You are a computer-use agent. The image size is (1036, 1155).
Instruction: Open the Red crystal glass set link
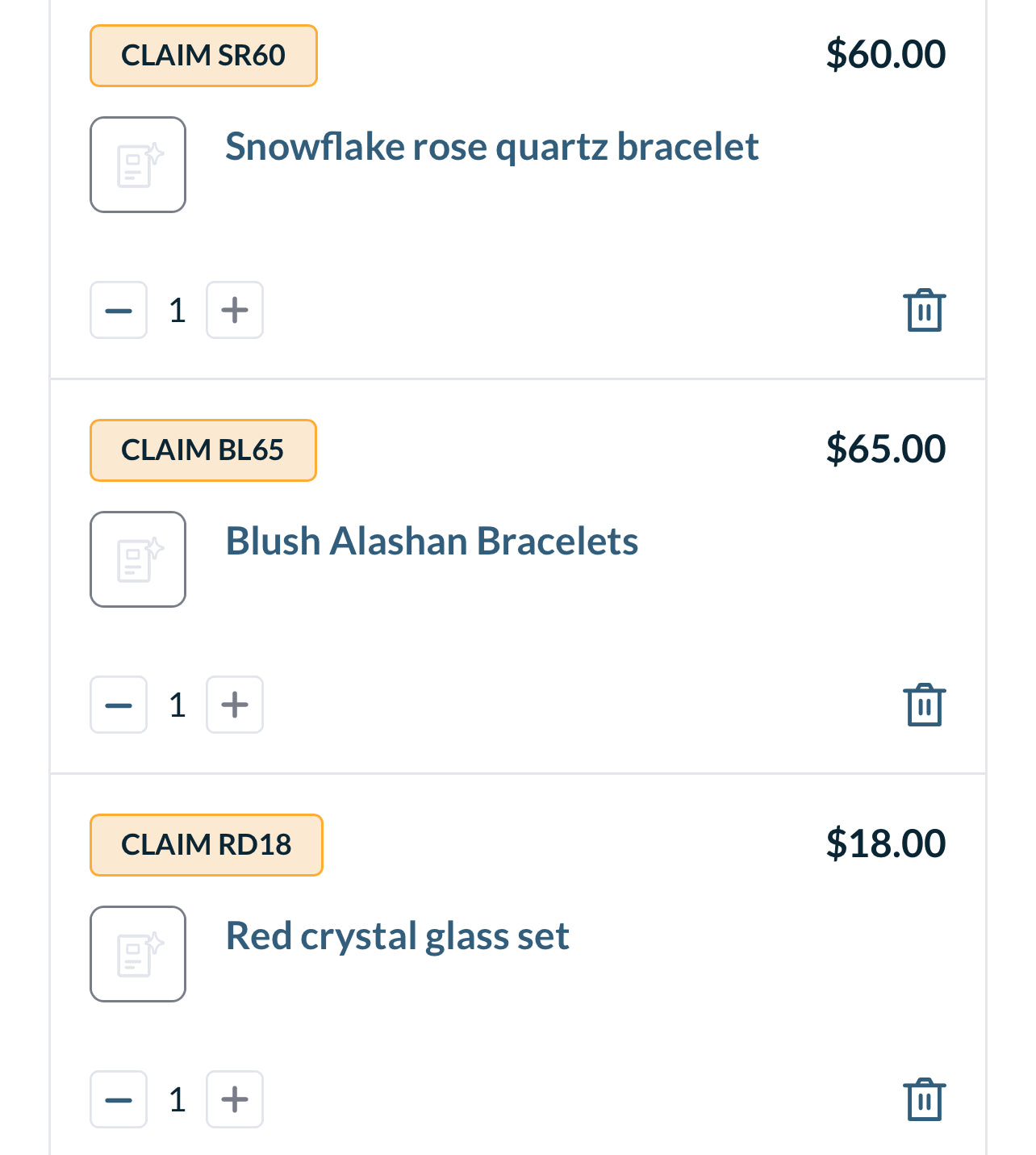click(397, 936)
